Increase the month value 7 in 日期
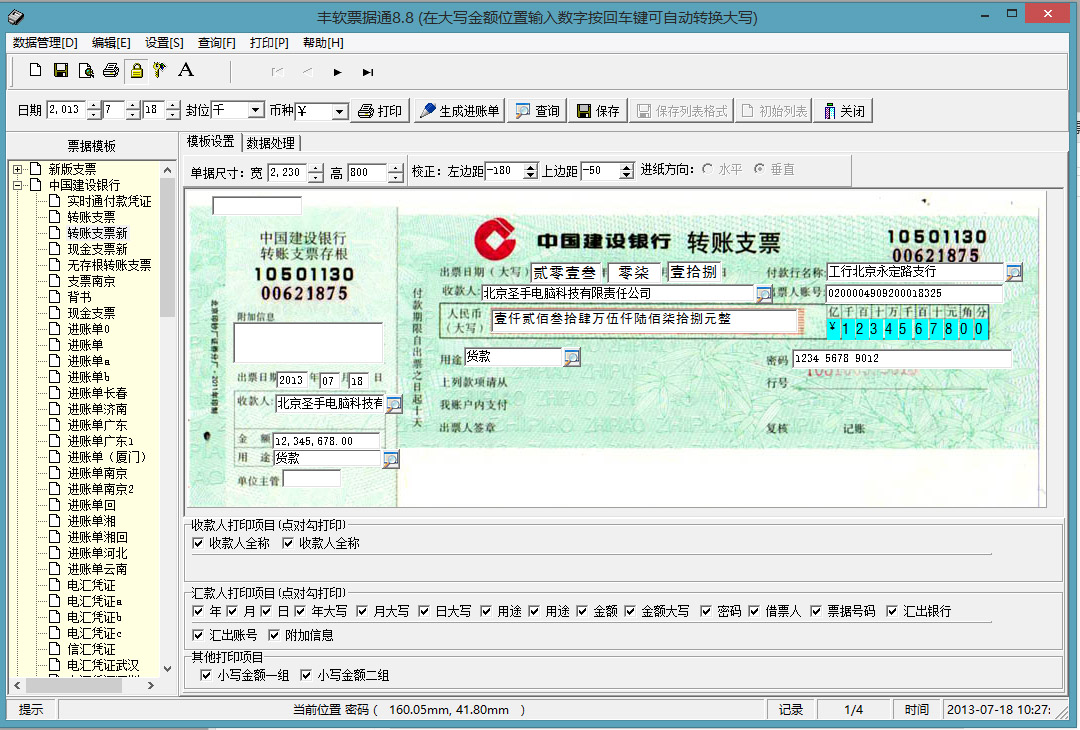 133,105
